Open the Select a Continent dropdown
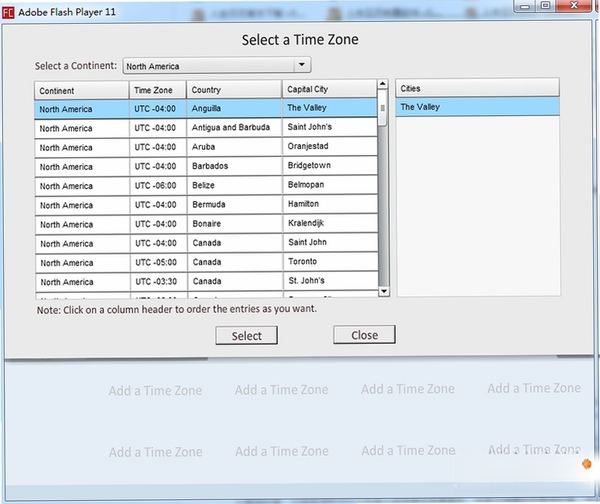The image size is (600, 504). [217, 65]
